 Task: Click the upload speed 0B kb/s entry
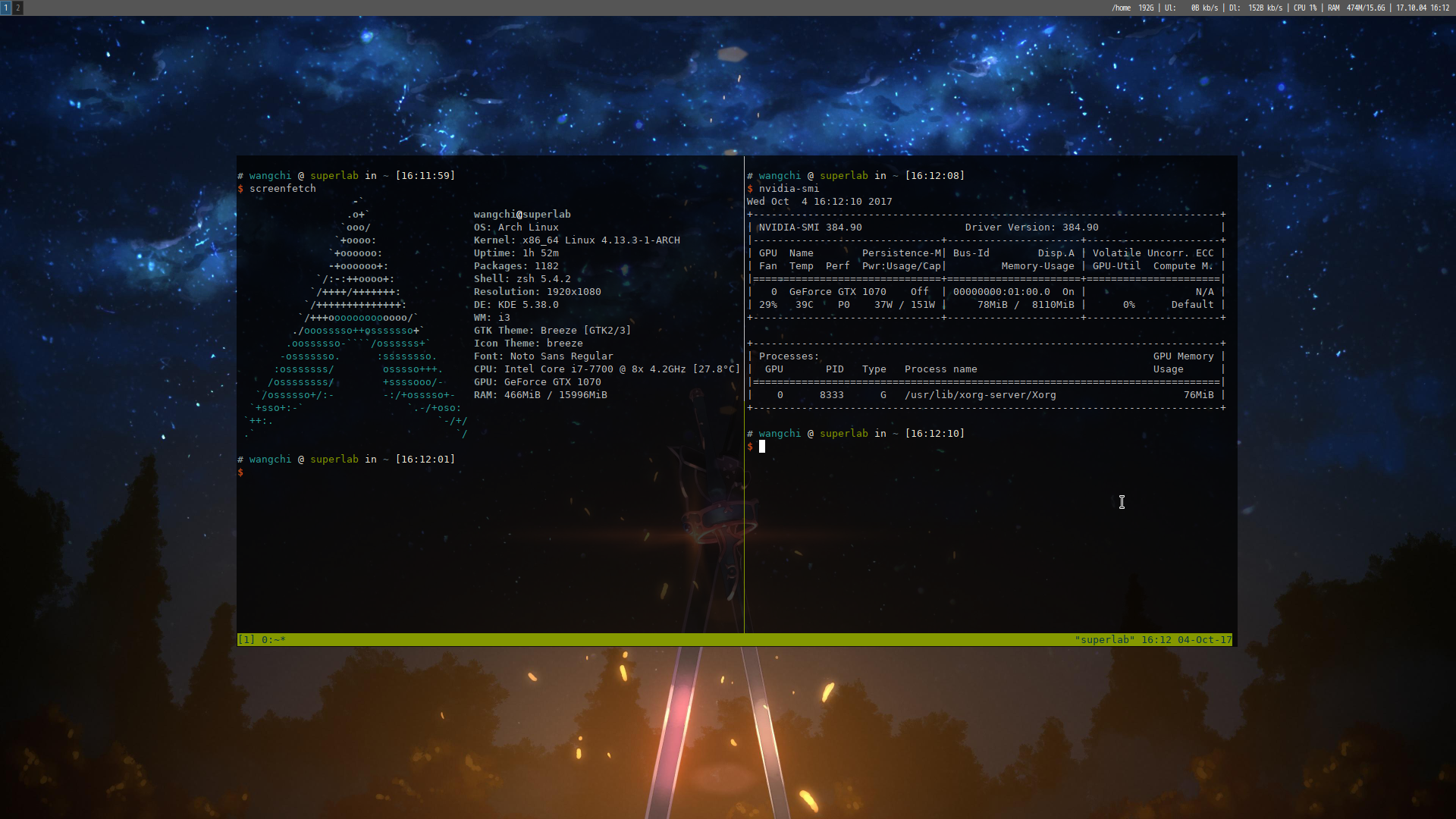pos(1191,8)
